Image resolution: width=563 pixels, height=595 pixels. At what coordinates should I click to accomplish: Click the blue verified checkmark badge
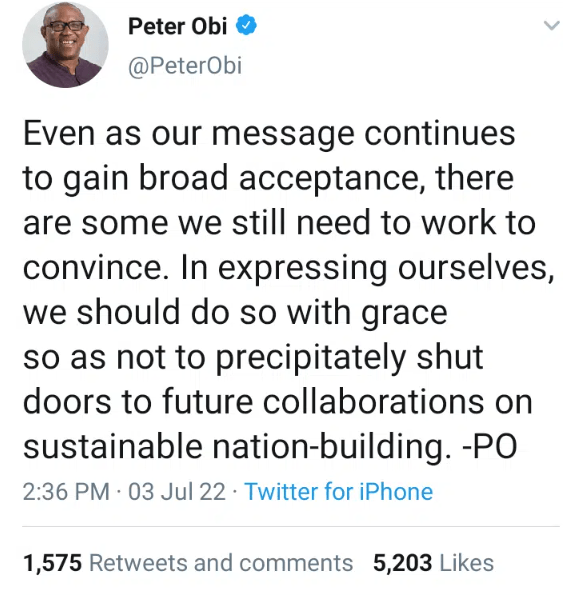click(247, 25)
